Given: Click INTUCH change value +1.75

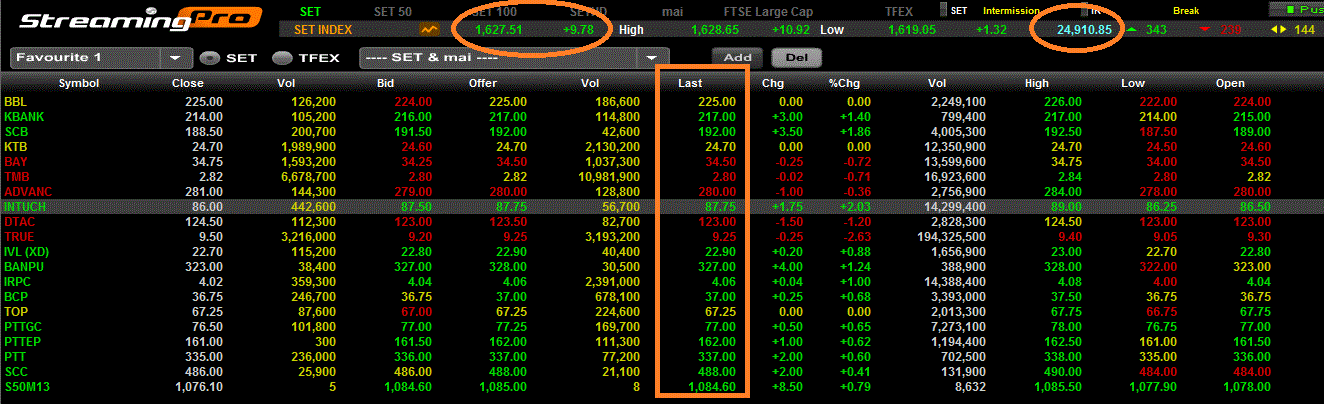Looking at the screenshot, I should pos(787,206).
